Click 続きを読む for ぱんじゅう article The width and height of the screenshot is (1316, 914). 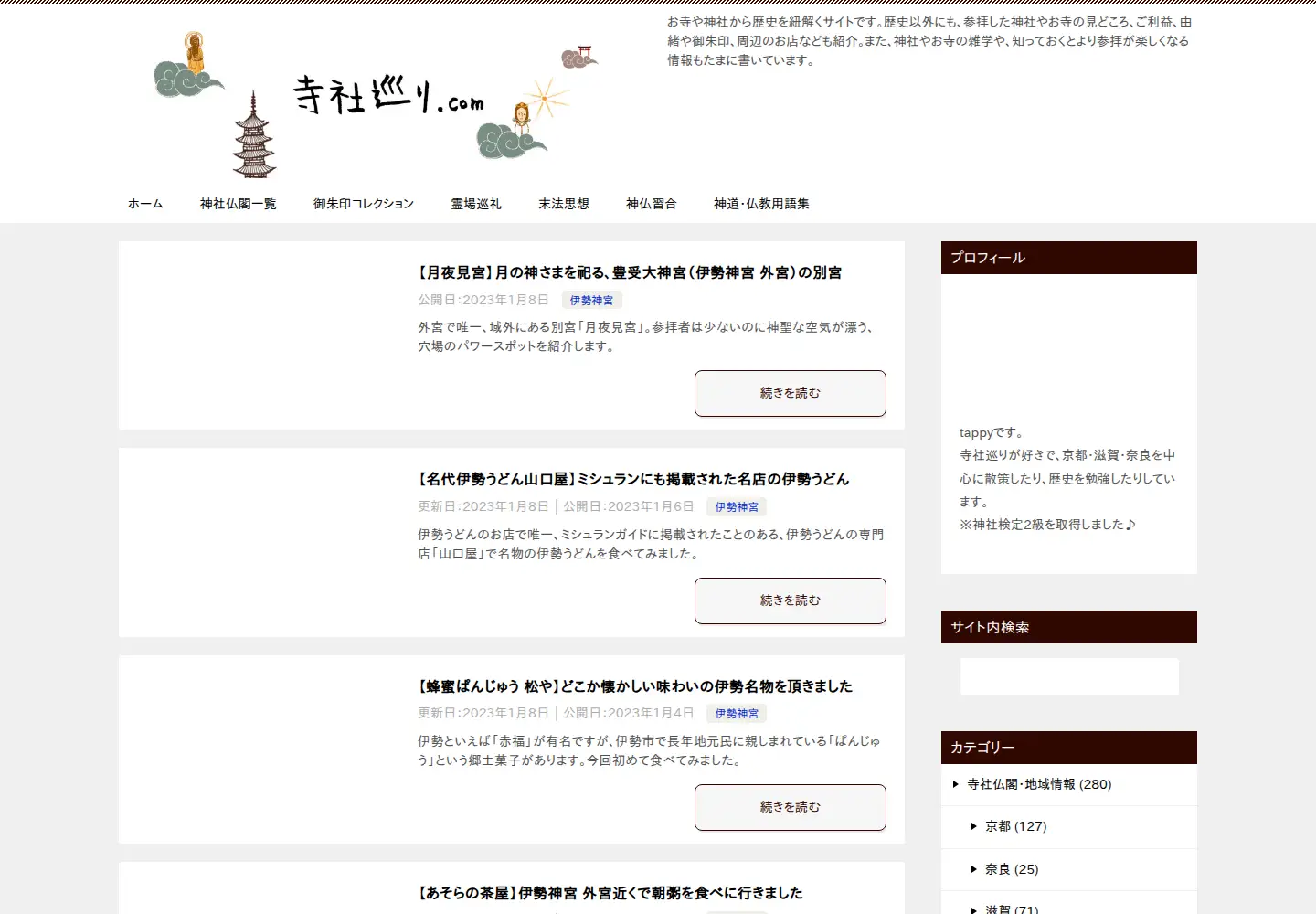[x=791, y=807]
